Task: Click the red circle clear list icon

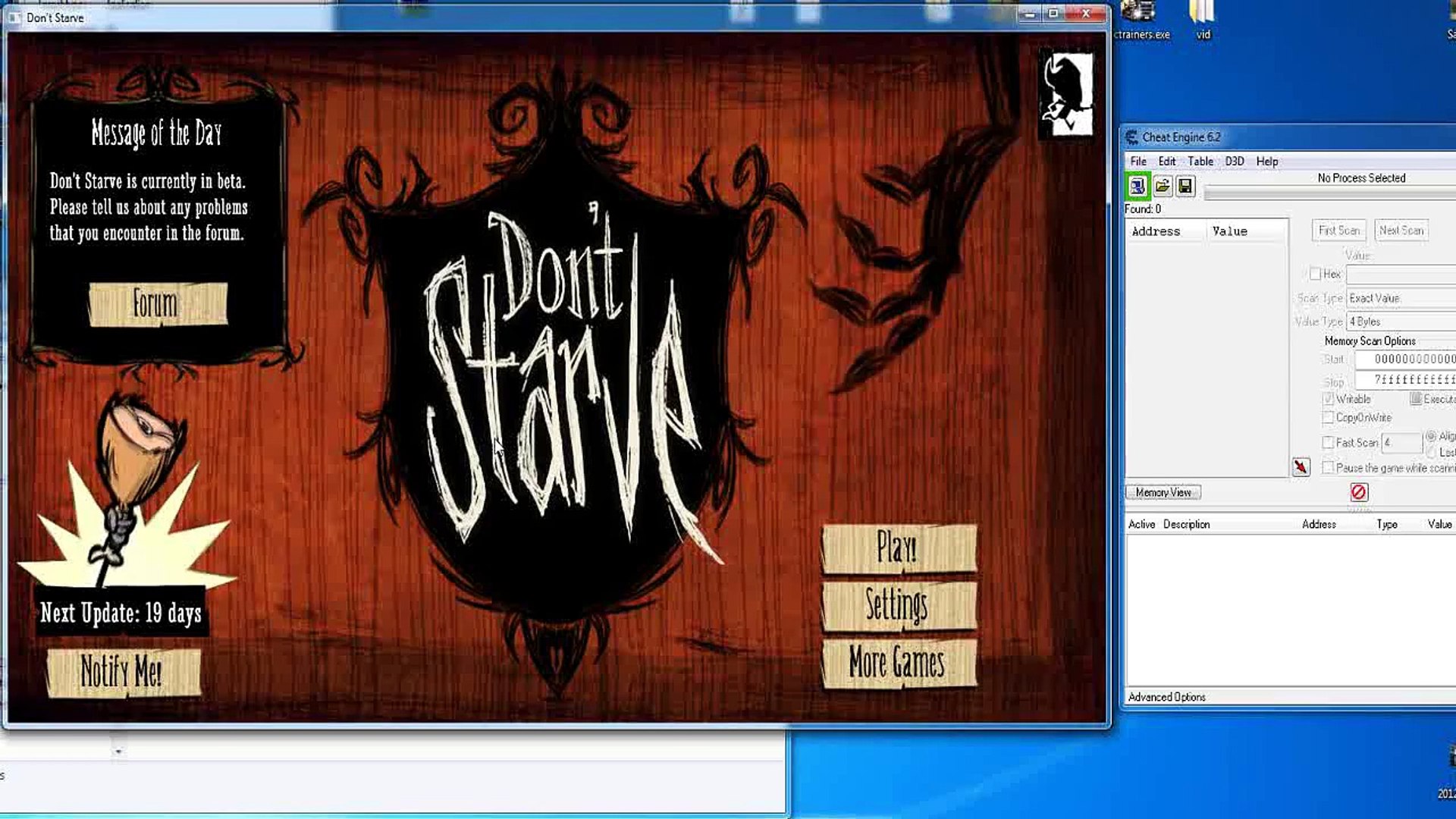Action: pyautogui.click(x=1358, y=493)
